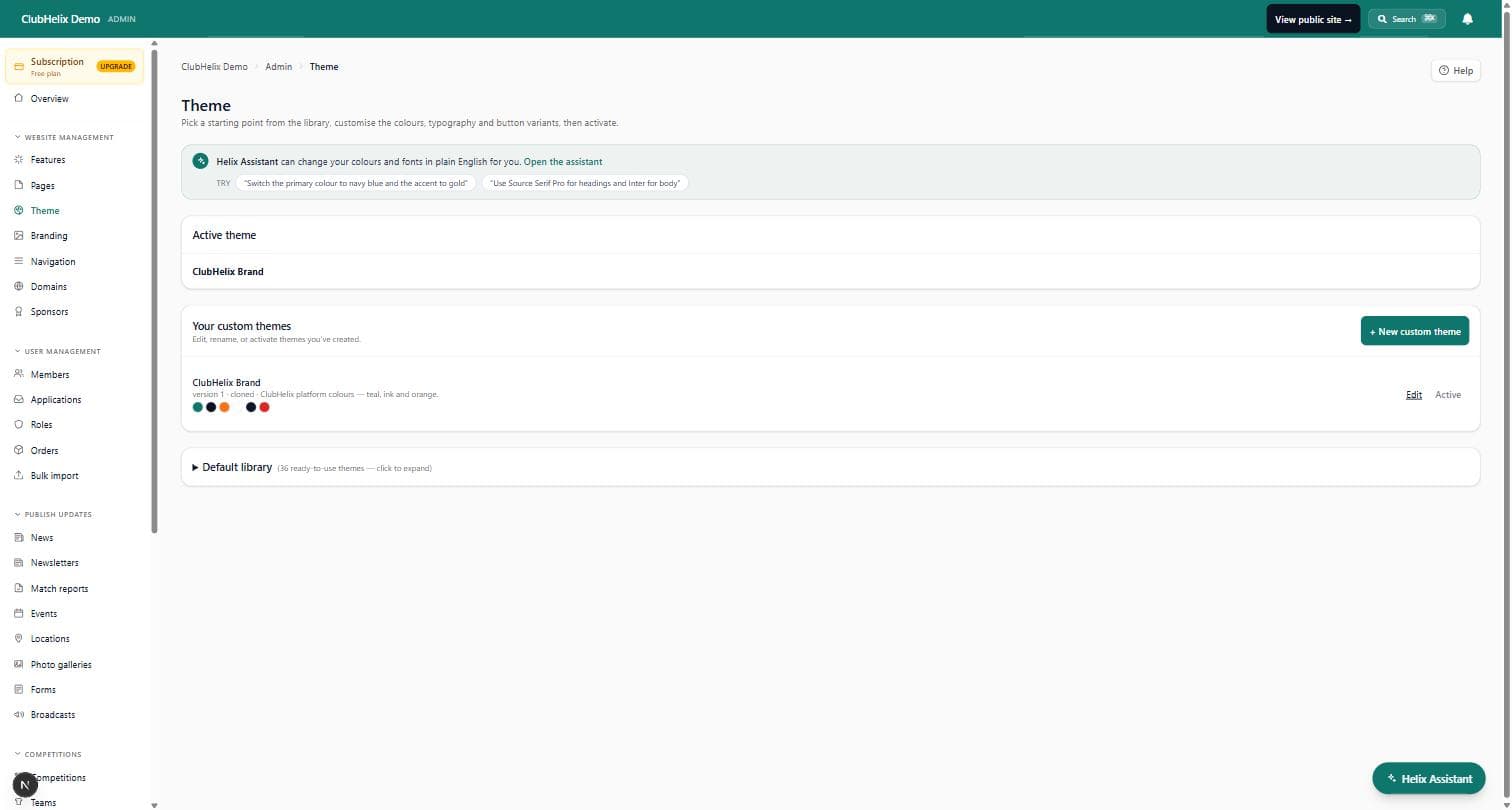Collapse the Publish Updates section

coord(53,514)
